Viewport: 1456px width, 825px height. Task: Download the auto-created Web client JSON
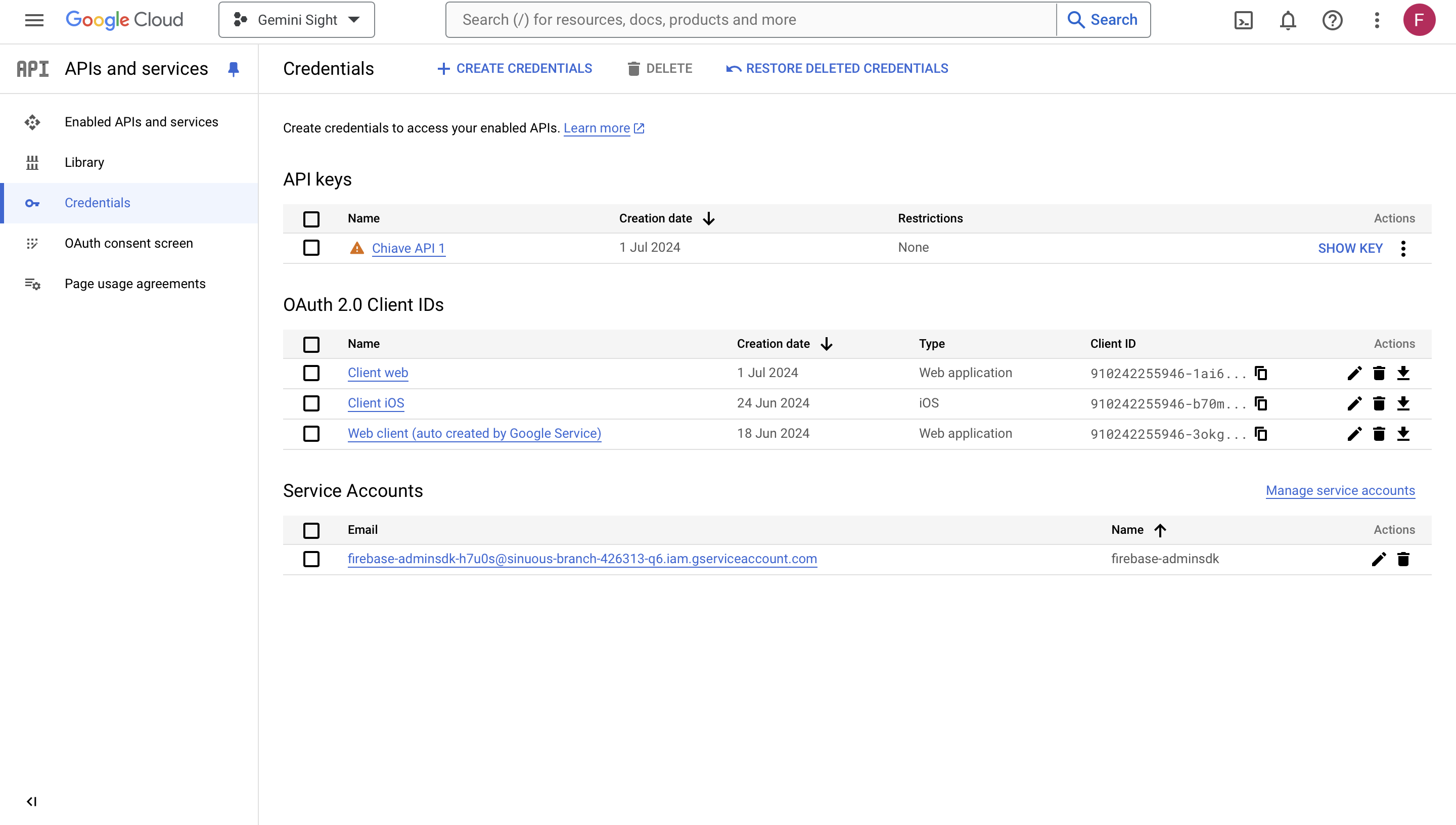coord(1403,433)
